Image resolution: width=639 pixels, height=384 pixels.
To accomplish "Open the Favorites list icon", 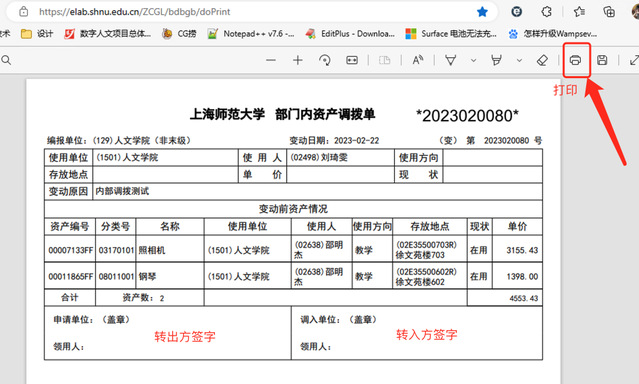I will tap(579, 12).
